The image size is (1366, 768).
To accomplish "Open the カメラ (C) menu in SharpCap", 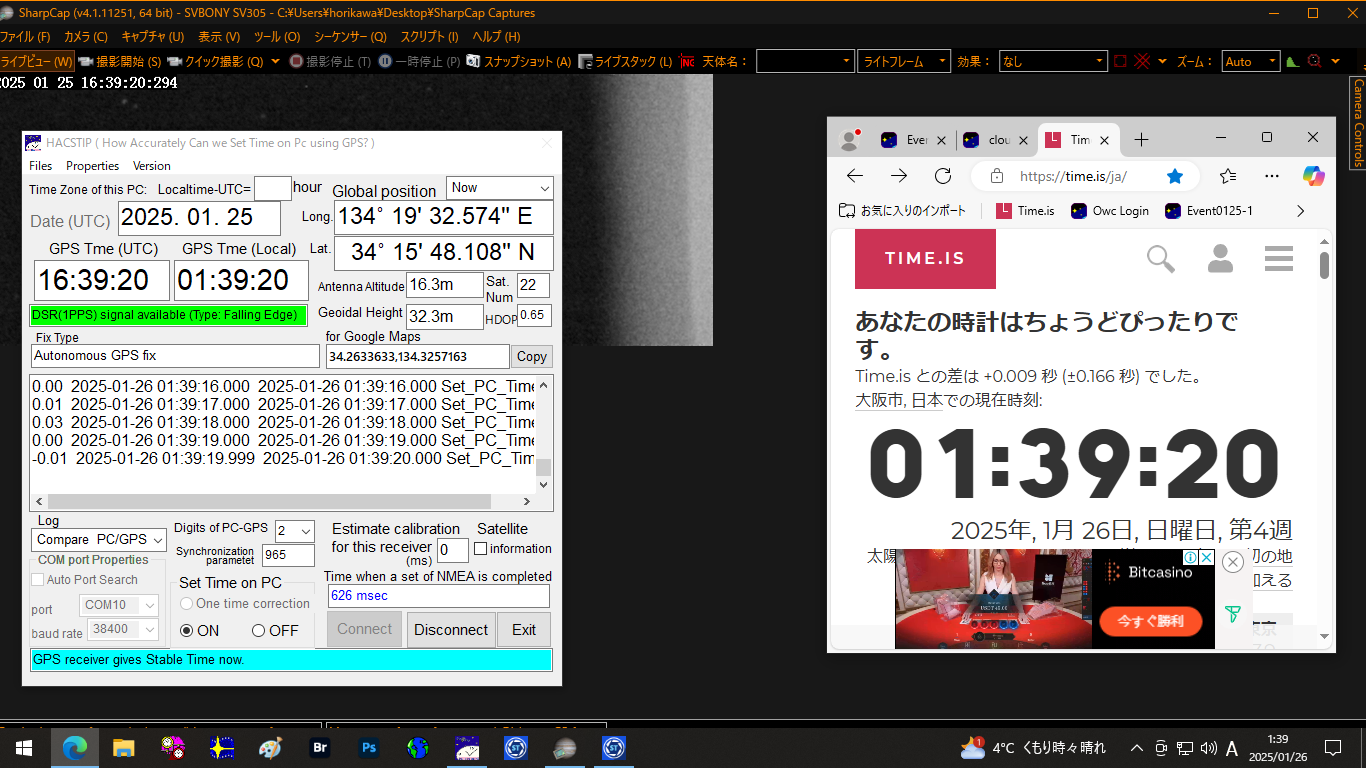I will click(85, 37).
